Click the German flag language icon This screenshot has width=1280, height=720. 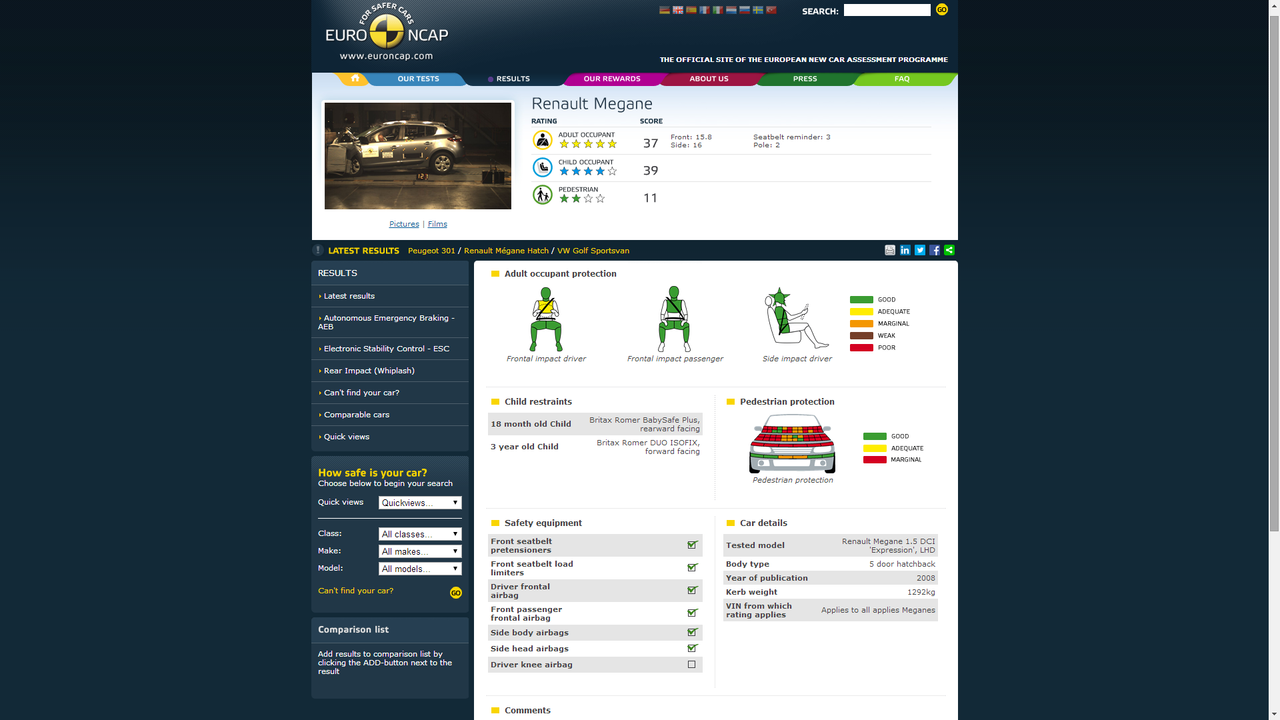click(665, 10)
